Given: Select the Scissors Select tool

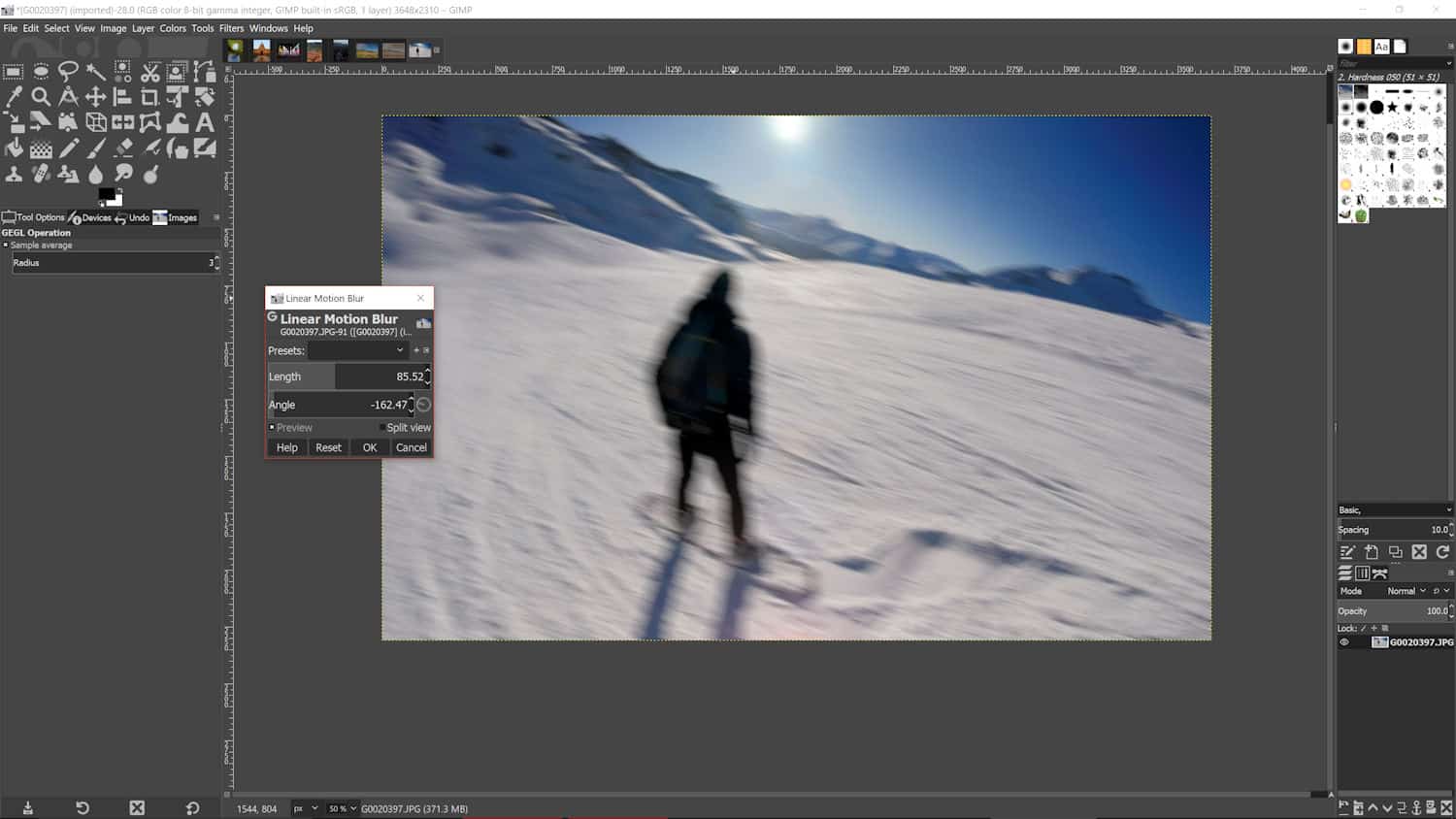Looking at the screenshot, I should click(150, 72).
